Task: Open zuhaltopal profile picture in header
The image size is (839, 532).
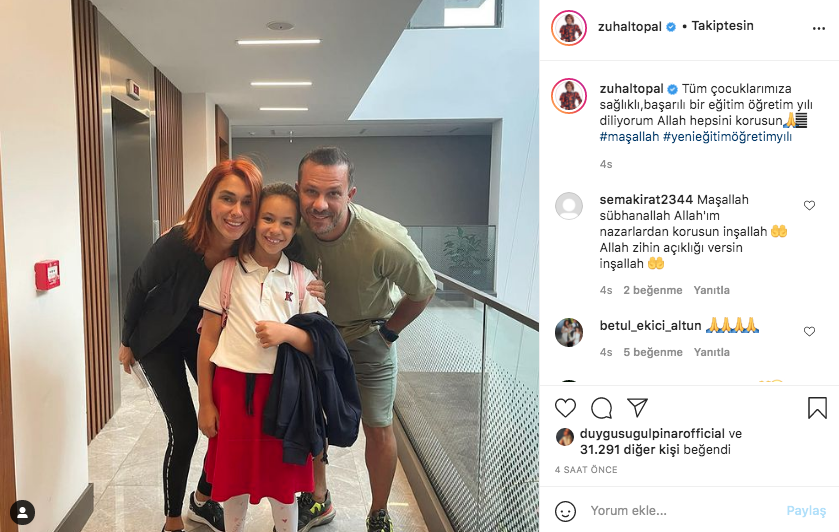Action: tap(569, 28)
